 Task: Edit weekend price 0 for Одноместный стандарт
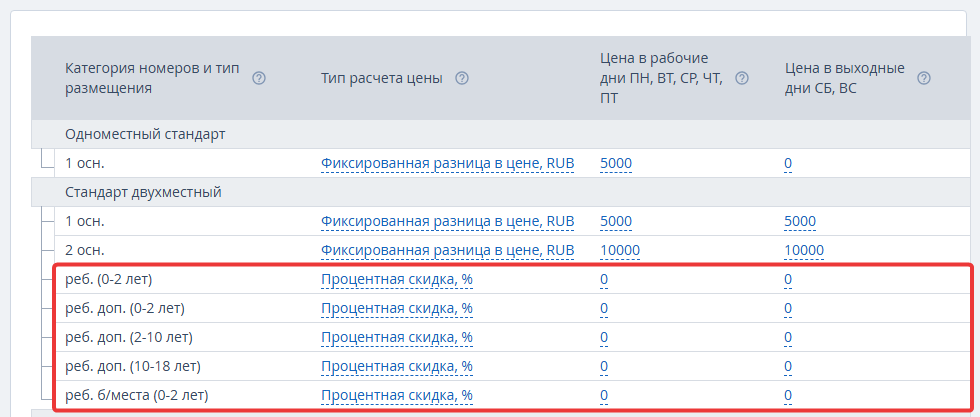(x=788, y=164)
